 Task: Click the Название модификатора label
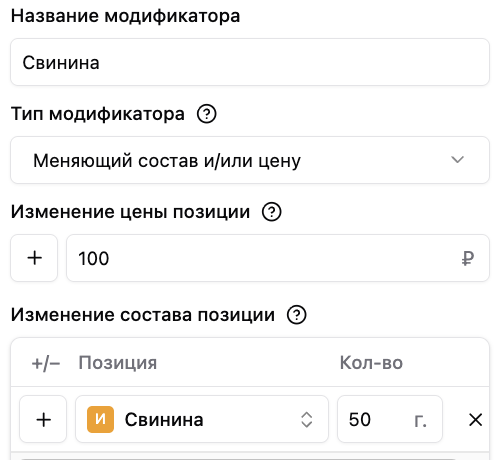coord(125,16)
